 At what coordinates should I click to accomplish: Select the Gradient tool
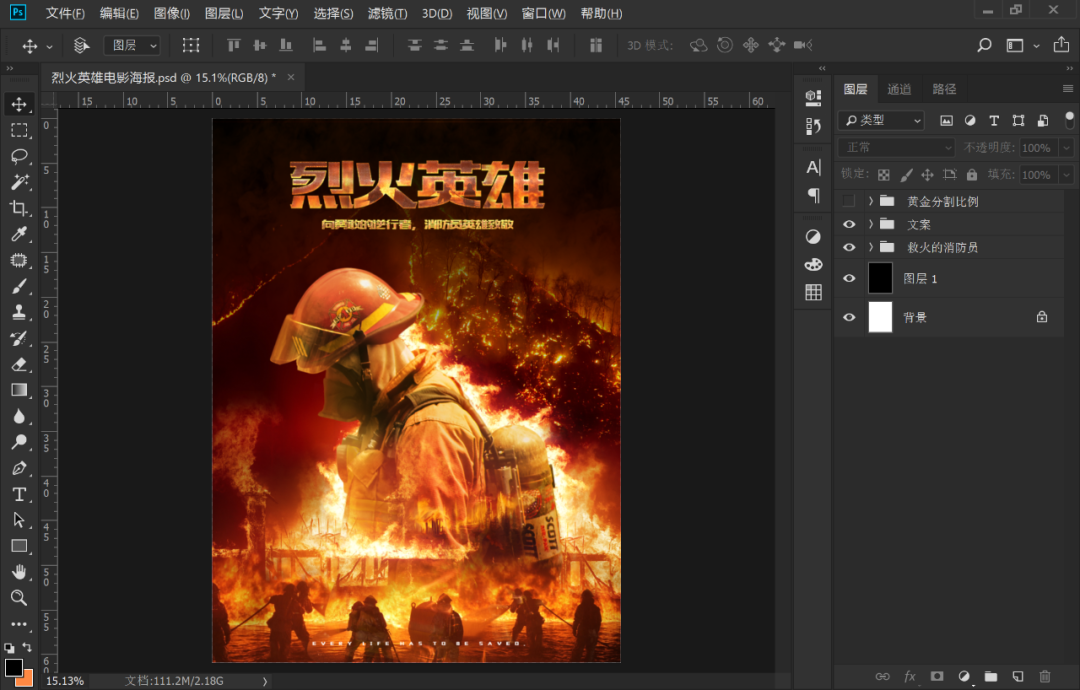click(19, 390)
